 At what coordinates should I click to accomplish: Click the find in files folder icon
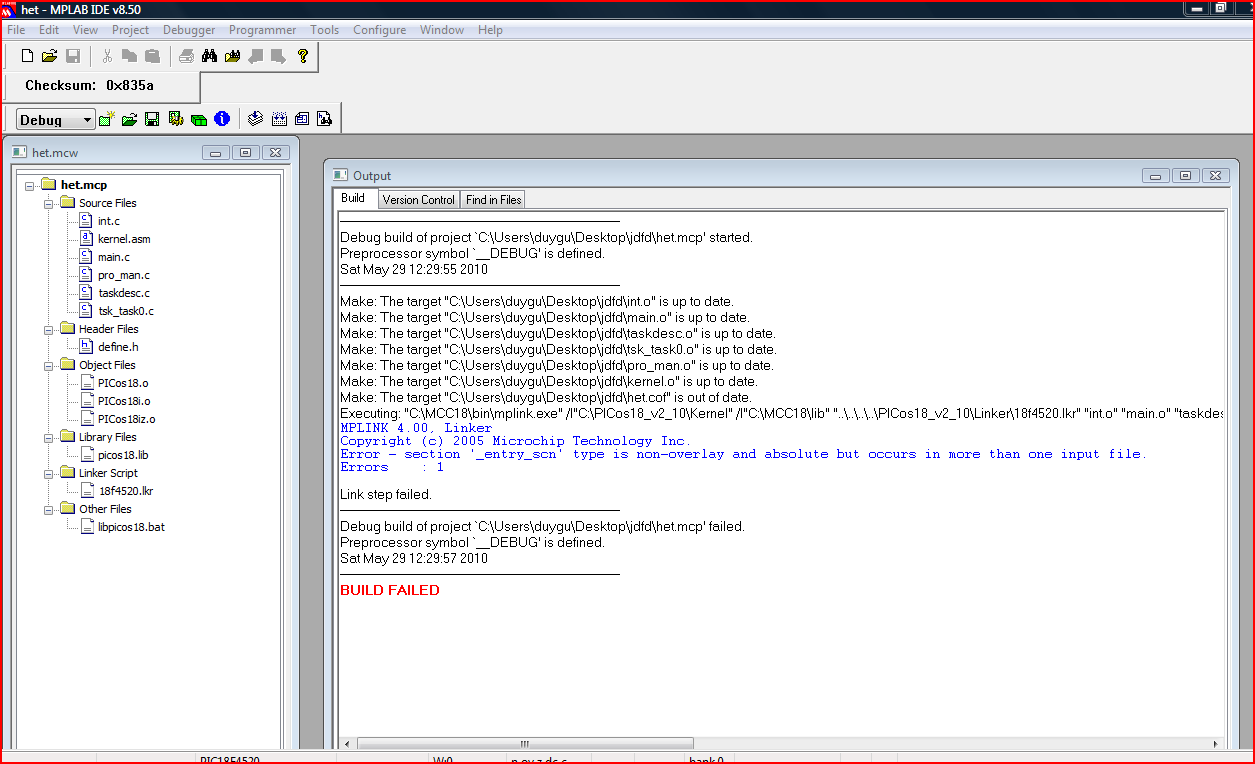pos(232,56)
